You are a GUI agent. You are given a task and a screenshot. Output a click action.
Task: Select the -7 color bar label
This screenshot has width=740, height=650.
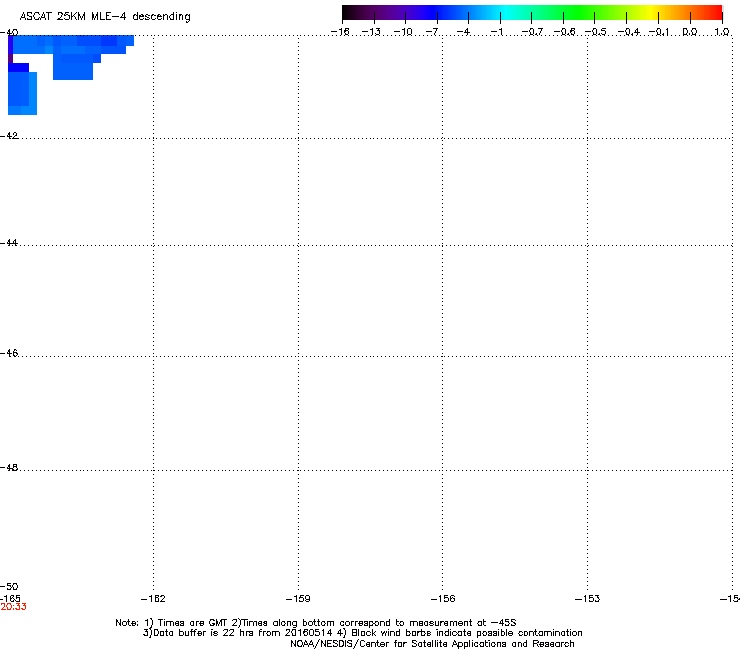coord(432,32)
